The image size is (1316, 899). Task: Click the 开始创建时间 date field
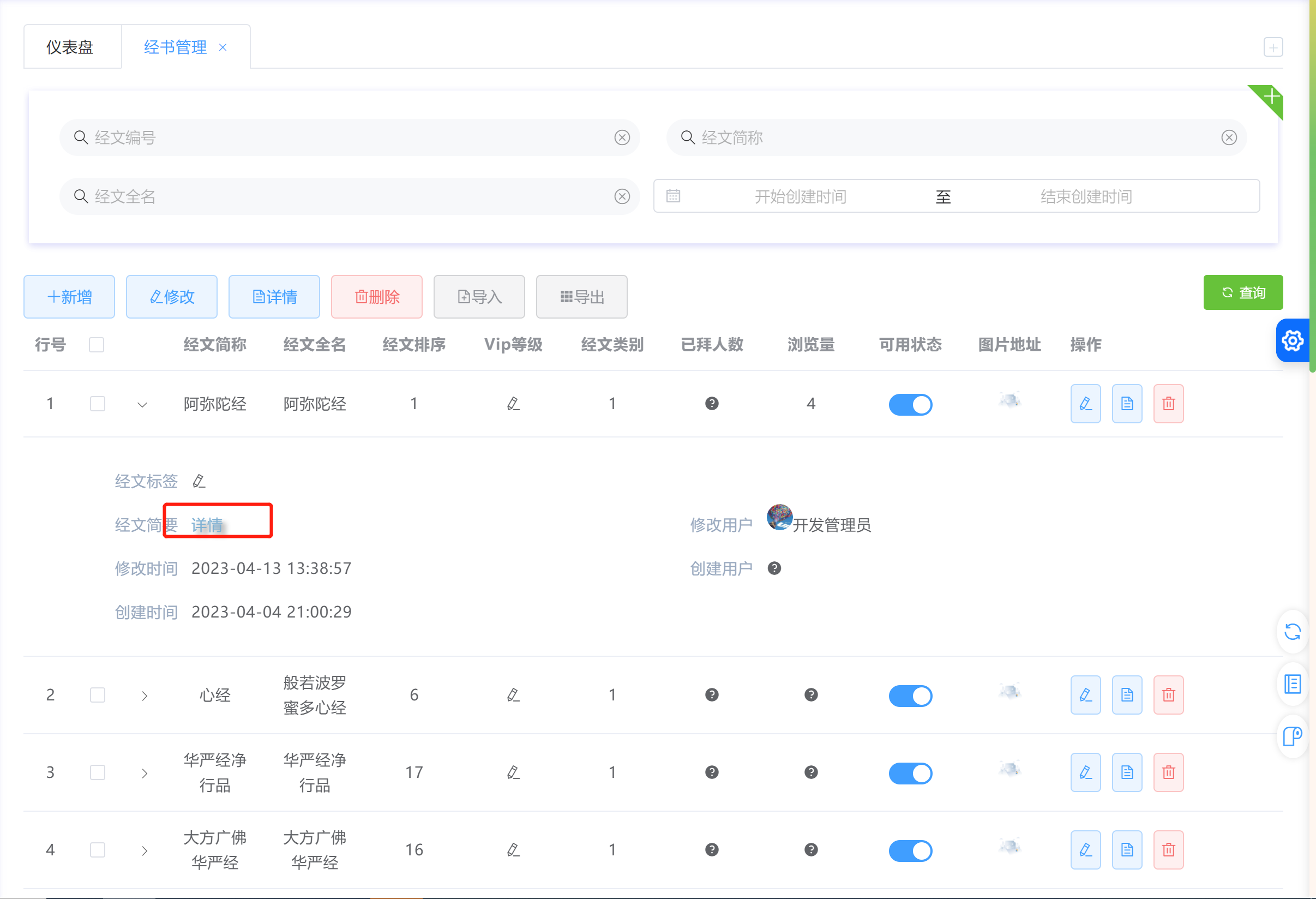[800, 196]
